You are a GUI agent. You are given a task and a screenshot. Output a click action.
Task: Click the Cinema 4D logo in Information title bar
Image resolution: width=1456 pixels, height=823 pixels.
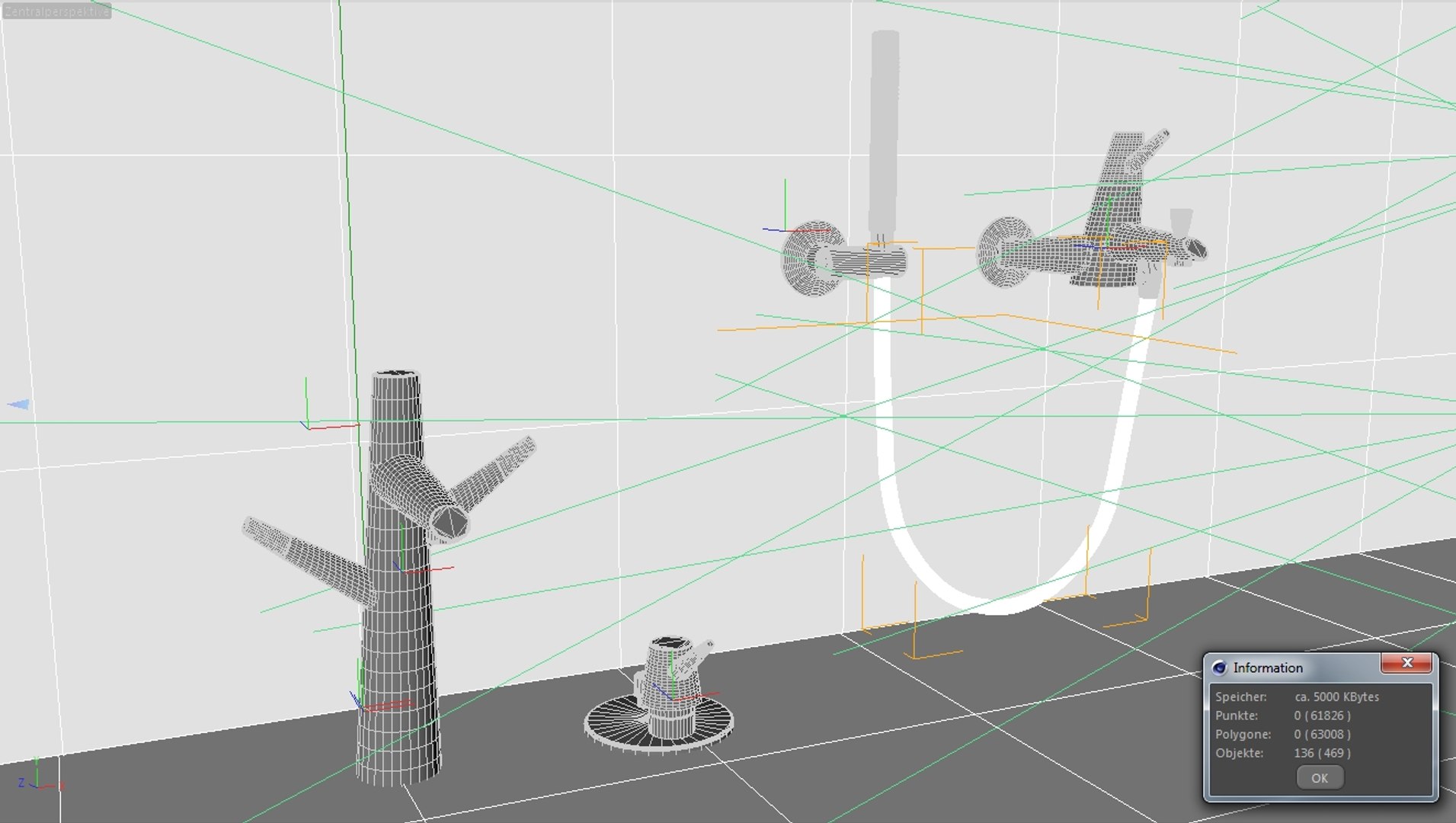click(x=1219, y=668)
